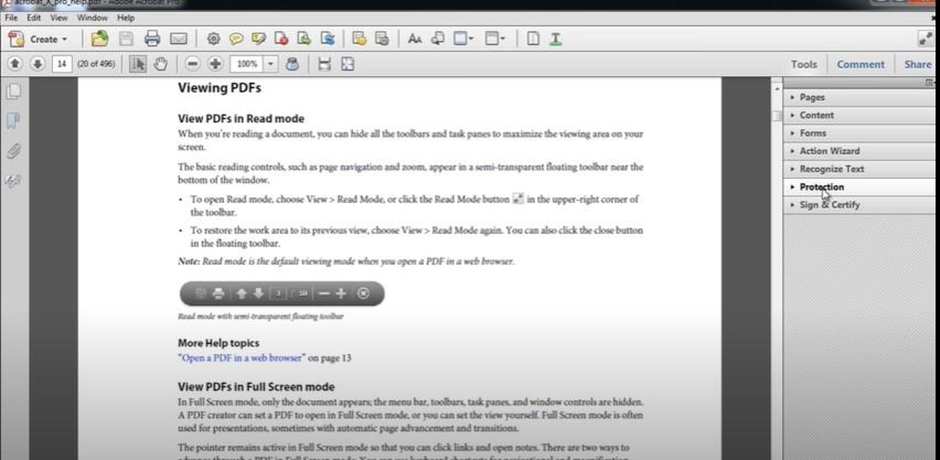Activate the Select tool cursor icon
The width and height of the screenshot is (940, 460).
[138, 64]
